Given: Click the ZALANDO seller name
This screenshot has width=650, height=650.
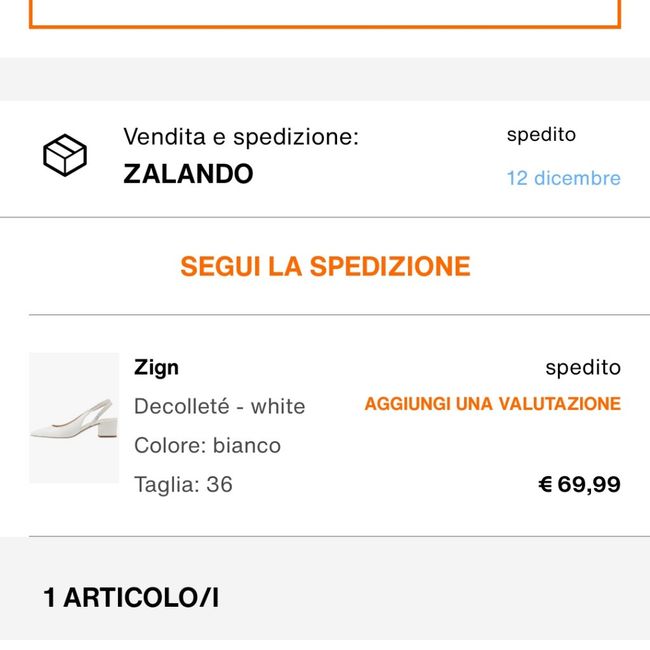Looking at the screenshot, I should (188, 174).
